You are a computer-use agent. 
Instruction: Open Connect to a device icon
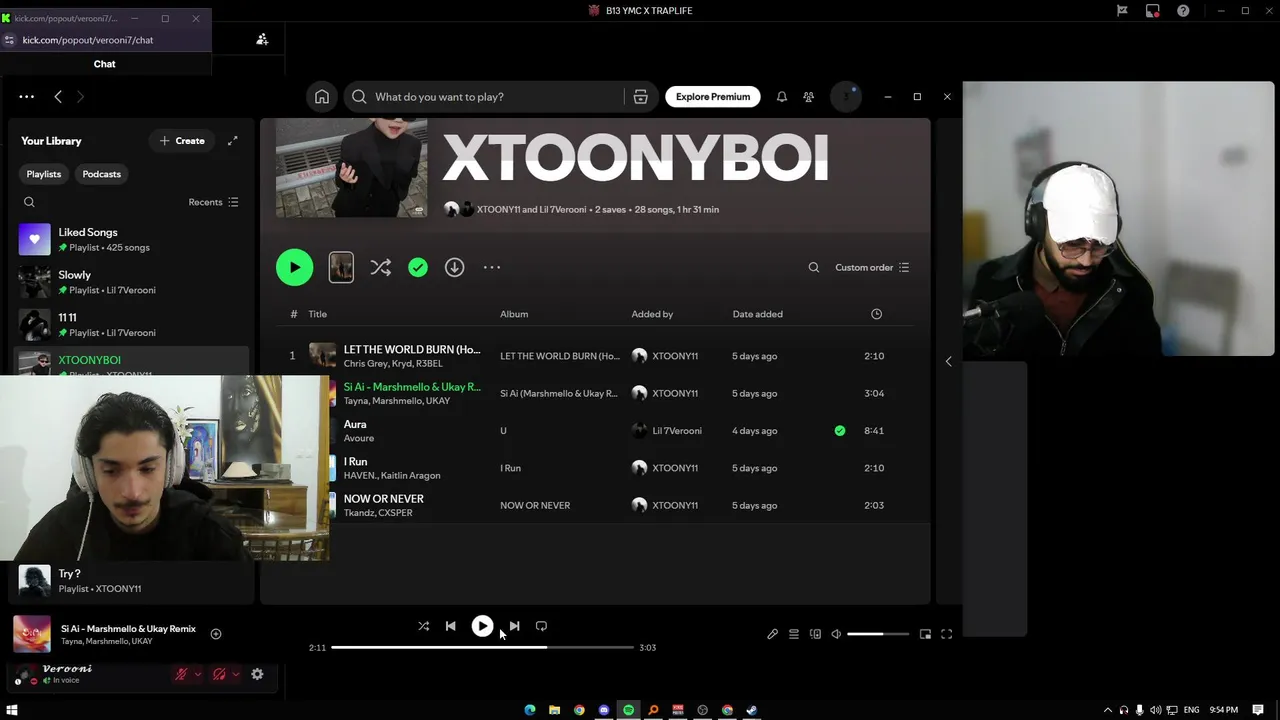point(815,634)
